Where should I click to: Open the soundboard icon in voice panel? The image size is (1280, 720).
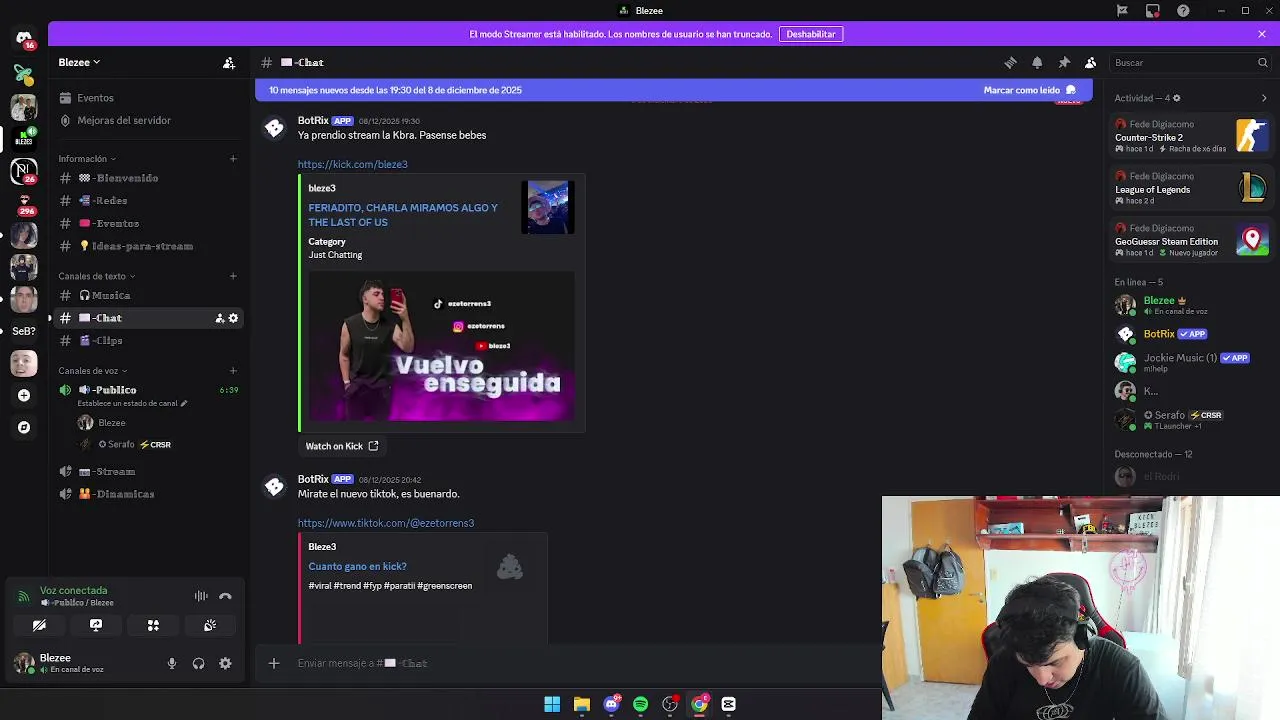click(210, 625)
